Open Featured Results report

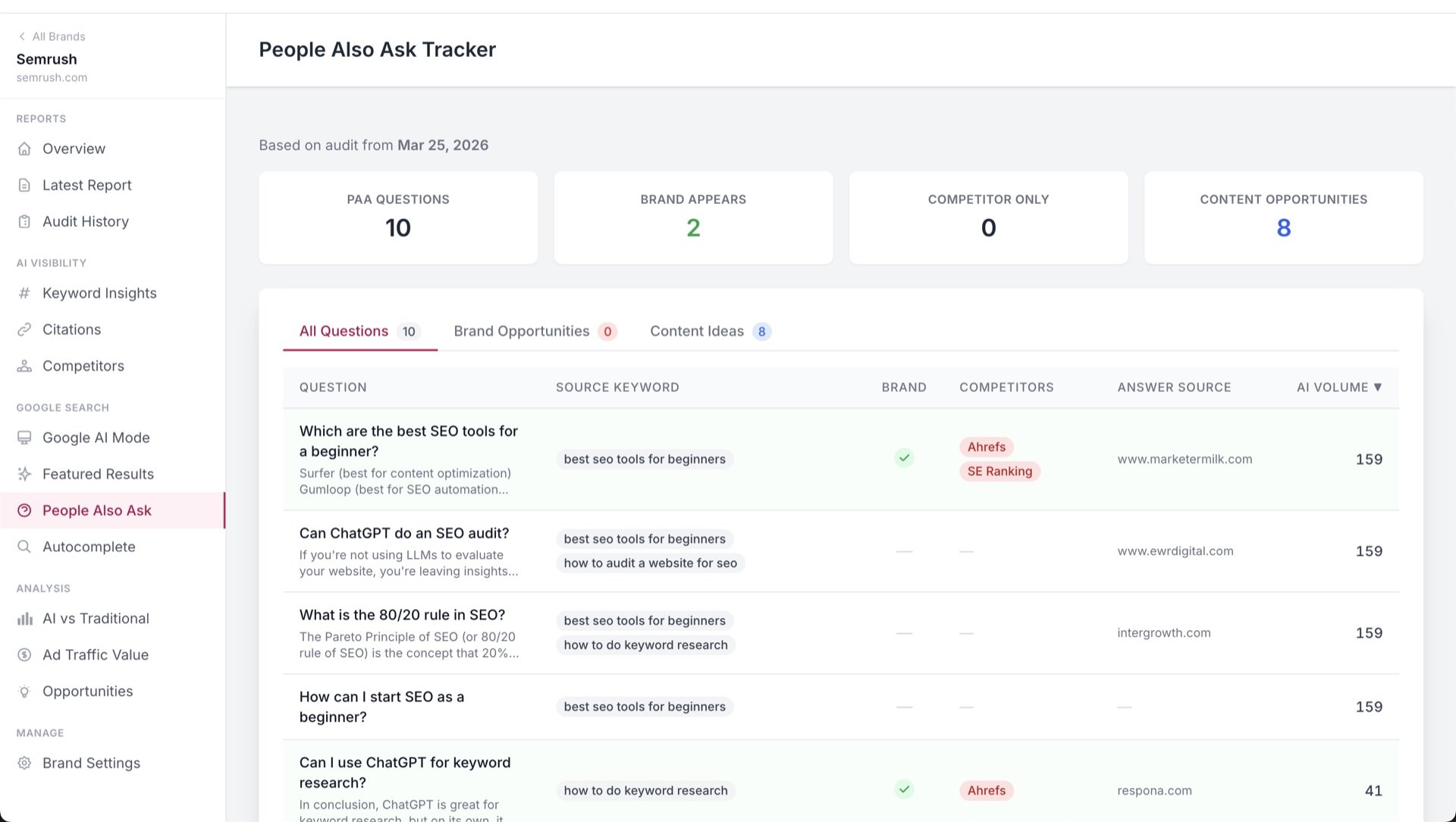(x=98, y=475)
